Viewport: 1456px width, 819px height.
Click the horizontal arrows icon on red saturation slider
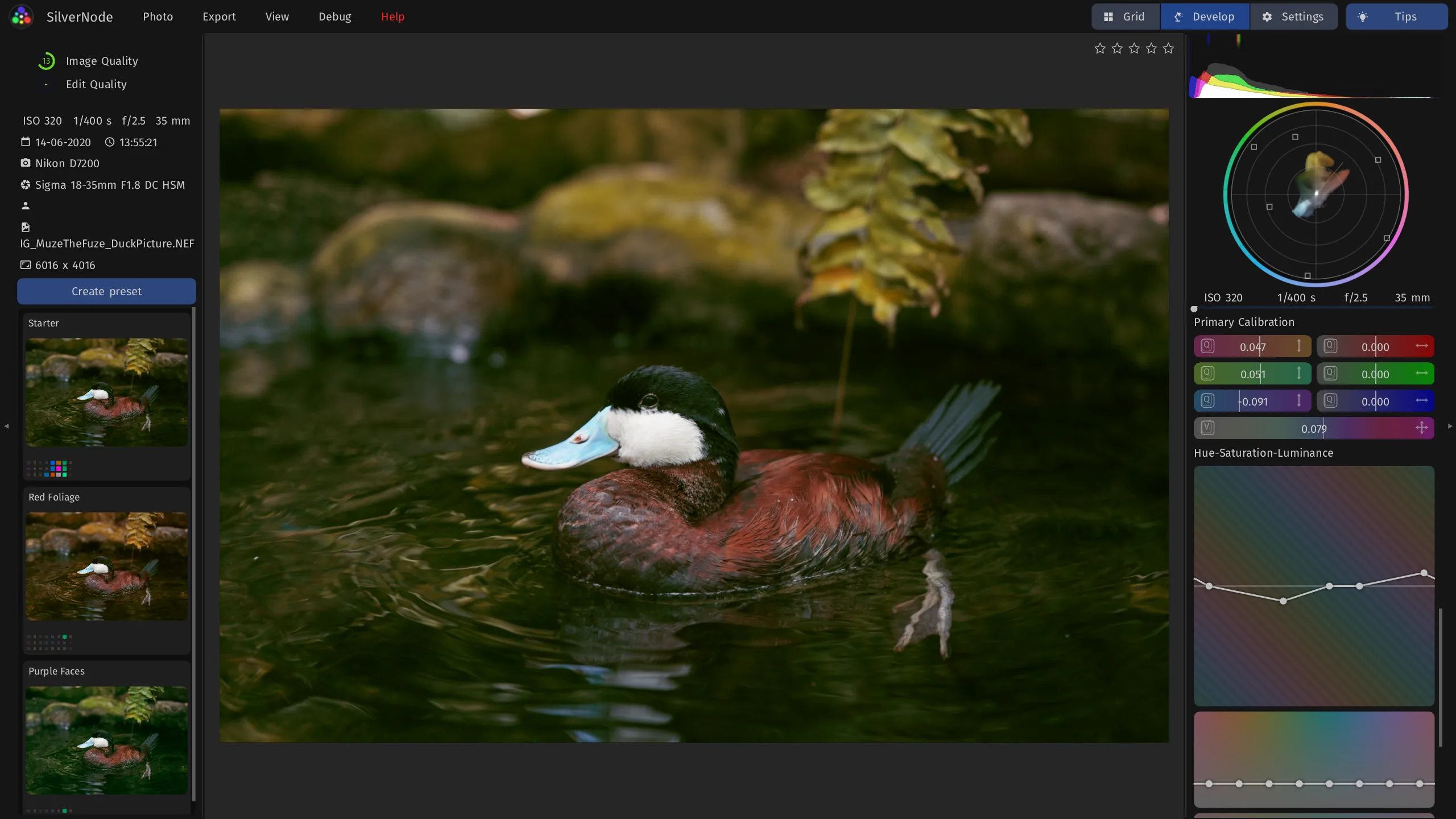[x=1422, y=346]
